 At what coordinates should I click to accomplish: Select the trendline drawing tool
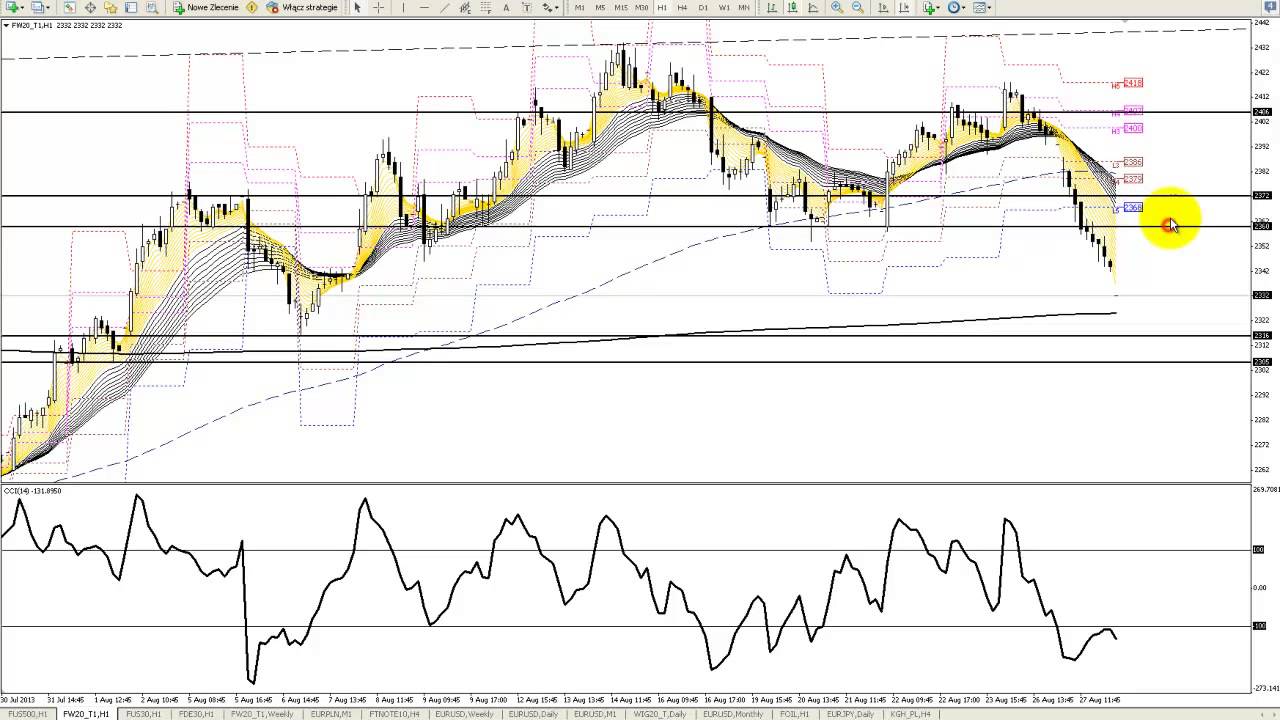click(445, 7)
